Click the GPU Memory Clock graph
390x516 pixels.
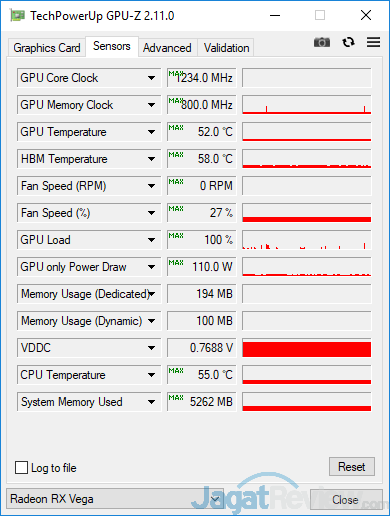coord(307,105)
